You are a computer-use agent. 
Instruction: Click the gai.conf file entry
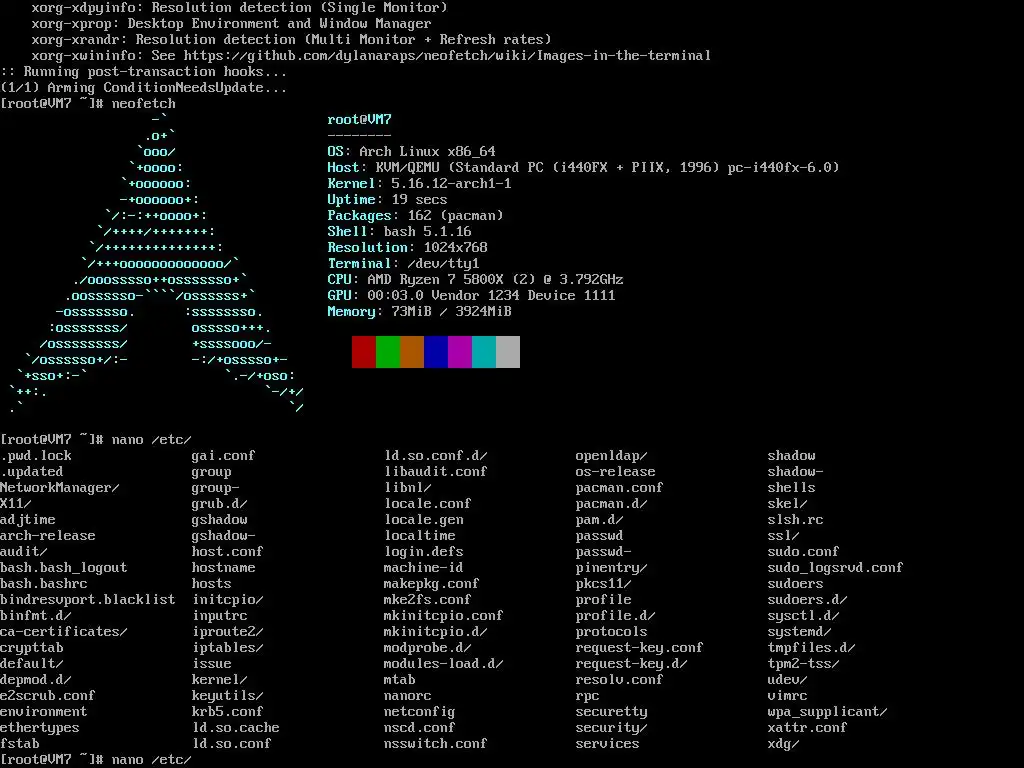point(224,456)
